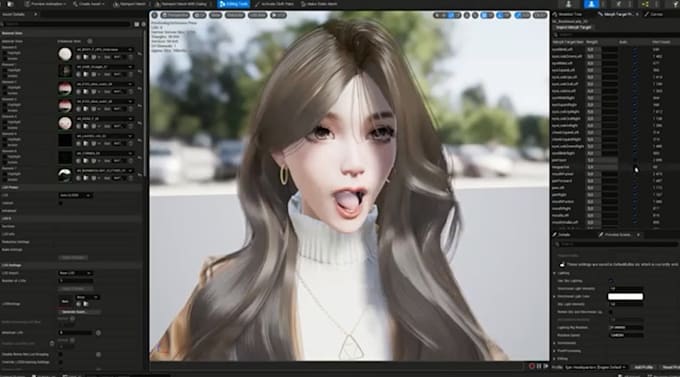Add a material slot with the plus icon
The width and height of the screenshot is (680, 377).
point(90,41)
